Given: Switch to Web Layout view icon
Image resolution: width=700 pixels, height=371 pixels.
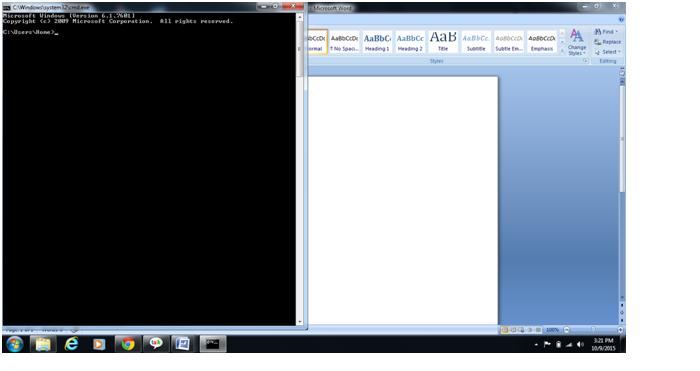Looking at the screenshot, I should pyautogui.click(x=521, y=330).
